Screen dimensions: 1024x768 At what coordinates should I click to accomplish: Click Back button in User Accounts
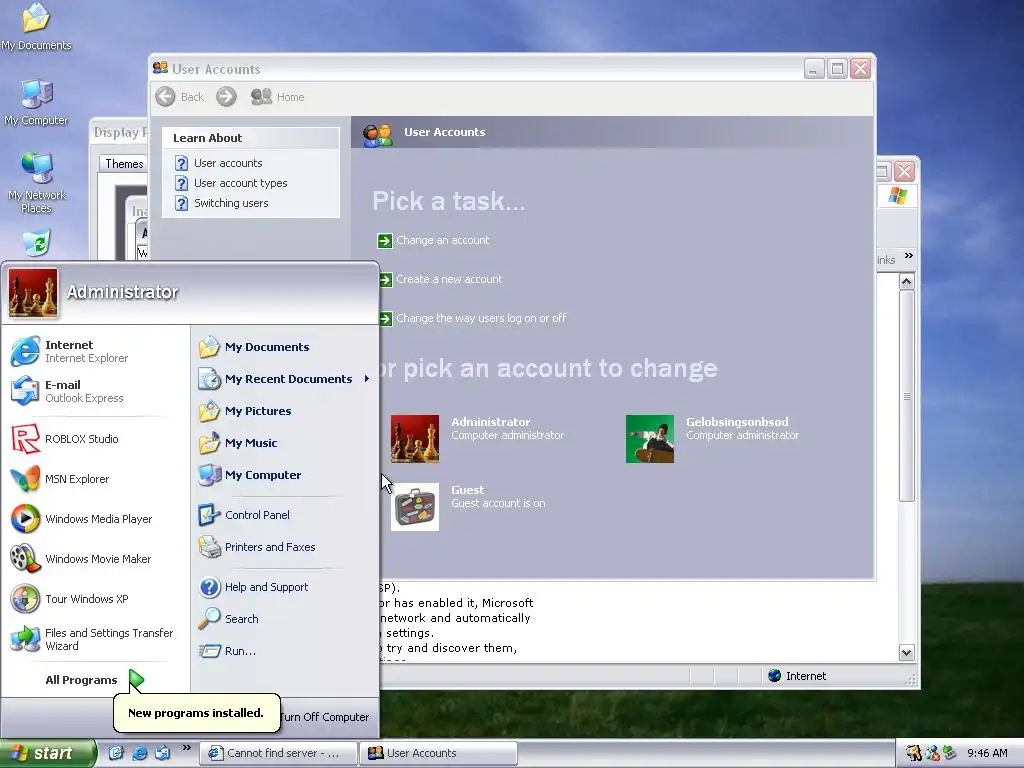(180, 97)
